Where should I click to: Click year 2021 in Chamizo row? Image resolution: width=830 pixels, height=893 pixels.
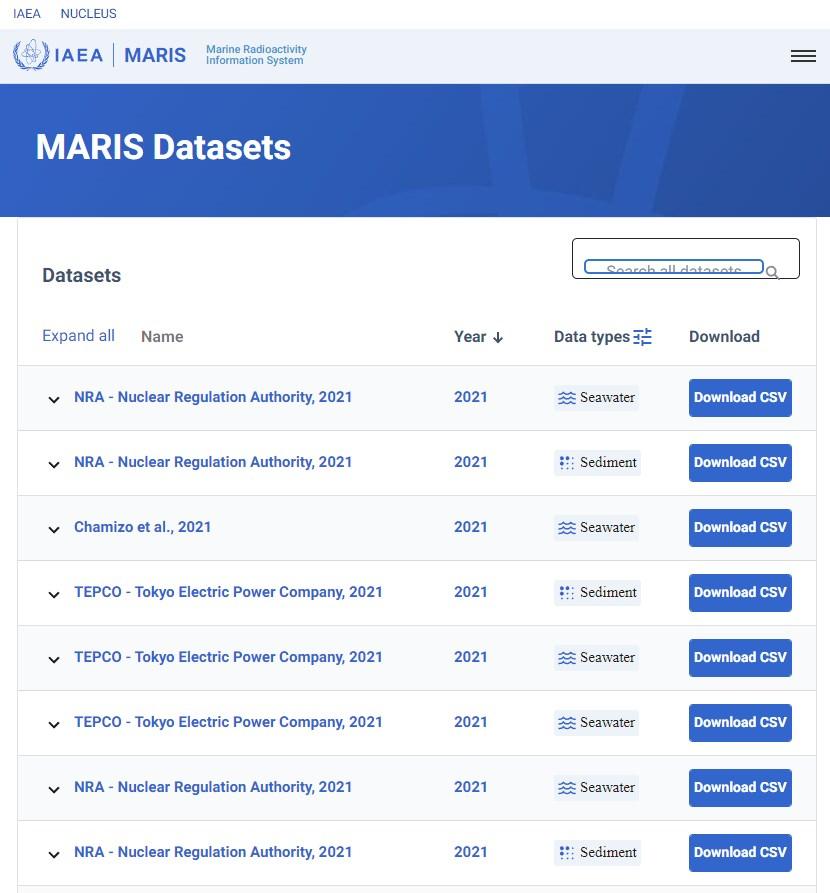471,527
